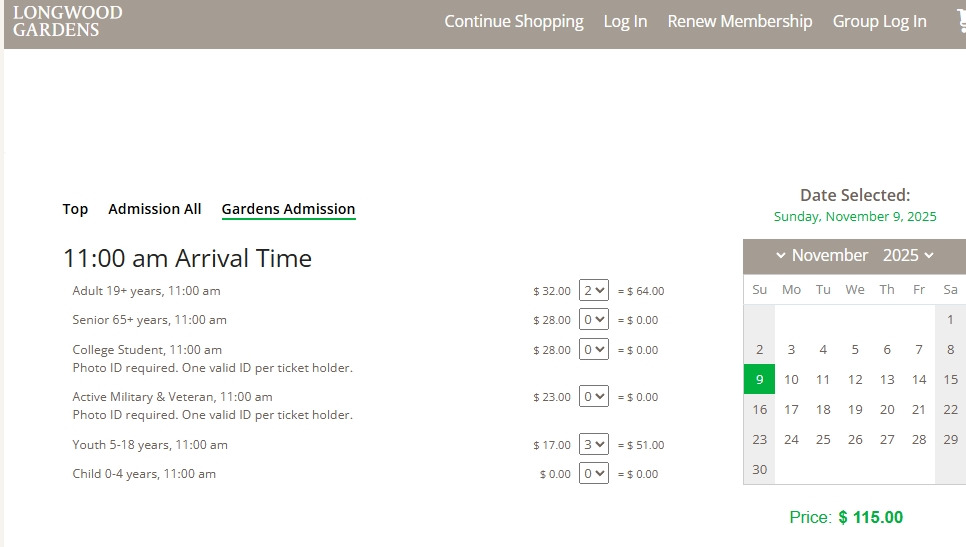The width and height of the screenshot is (966, 547).
Task: Switch to Admission All tab
Action: [x=155, y=209]
